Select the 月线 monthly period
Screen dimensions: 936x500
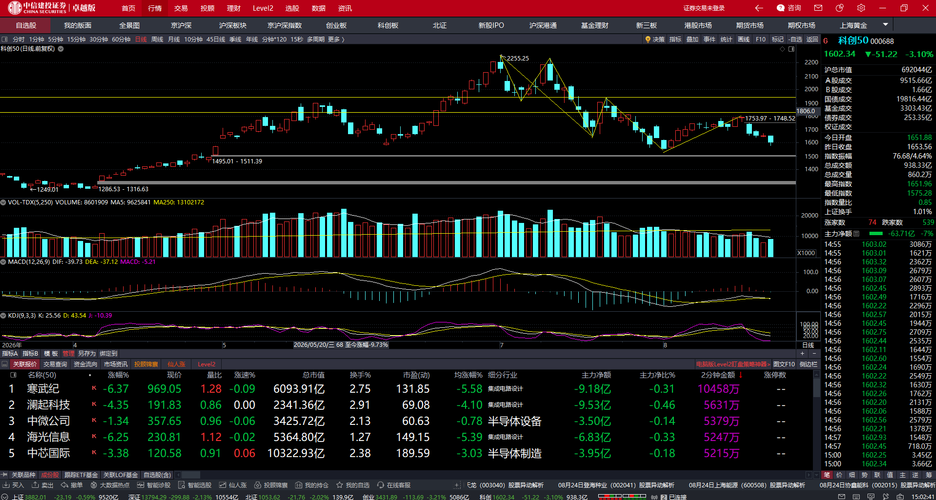point(174,39)
